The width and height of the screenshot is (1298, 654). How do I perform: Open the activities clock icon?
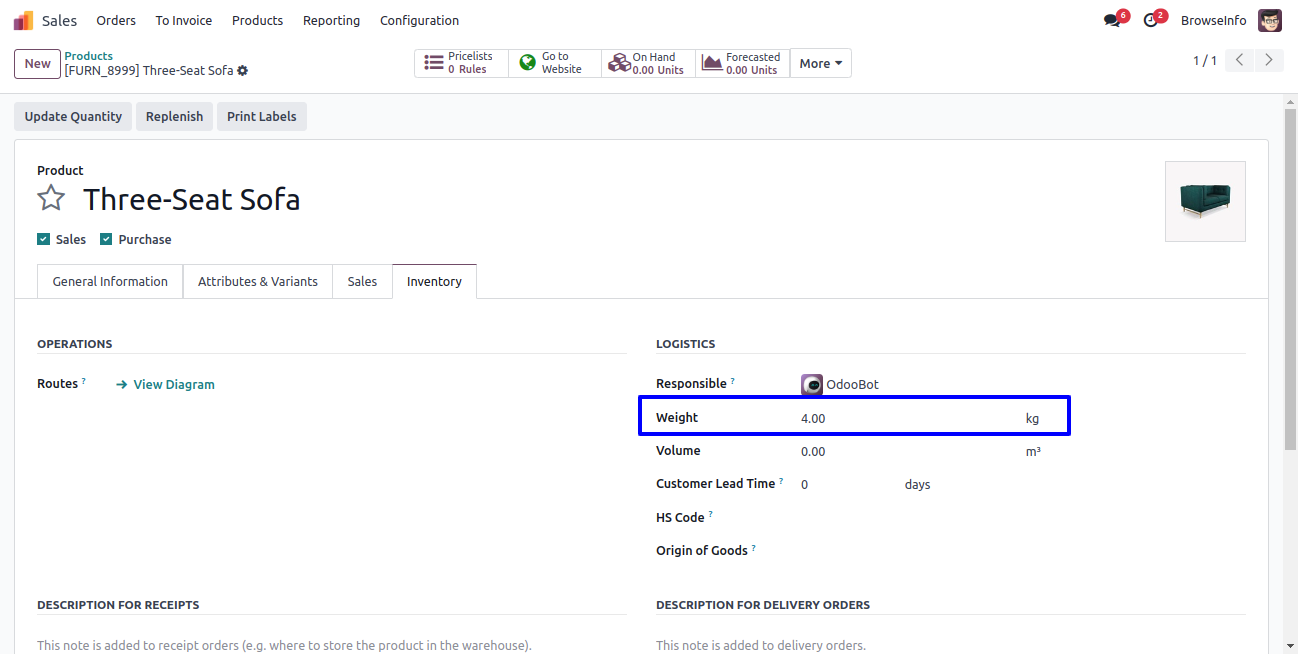point(1150,21)
